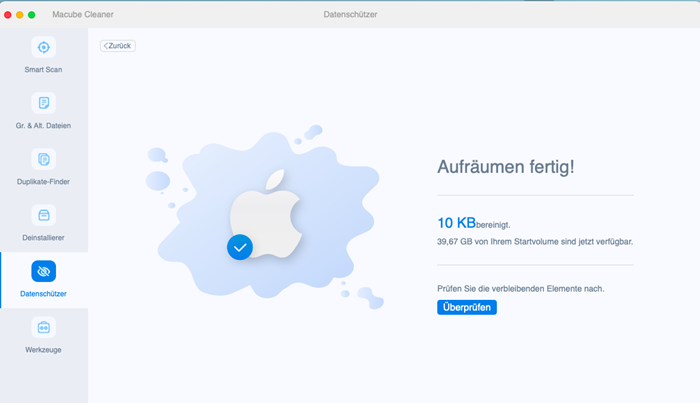Image resolution: width=700 pixels, height=403 pixels.
Task: Open the Duplikate-Finder icon
Action: tap(44, 159)
